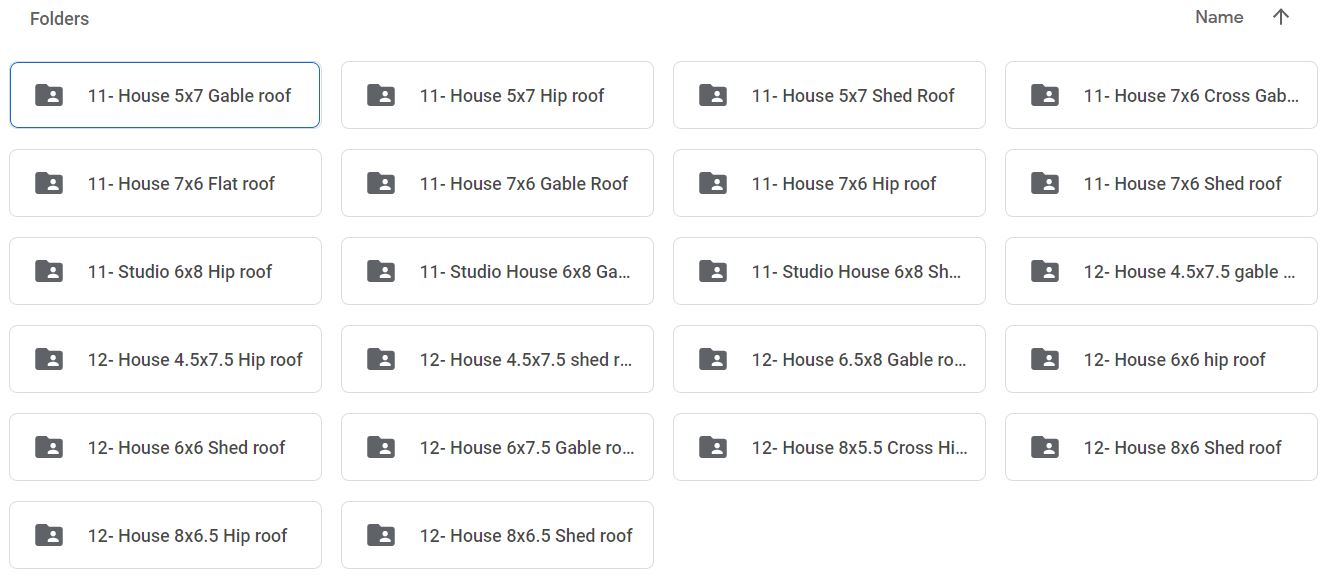Open 11- House 5x7 Shed Roof folder
This screenshot has height=585, width=1333.
click(x=829, y=95)
